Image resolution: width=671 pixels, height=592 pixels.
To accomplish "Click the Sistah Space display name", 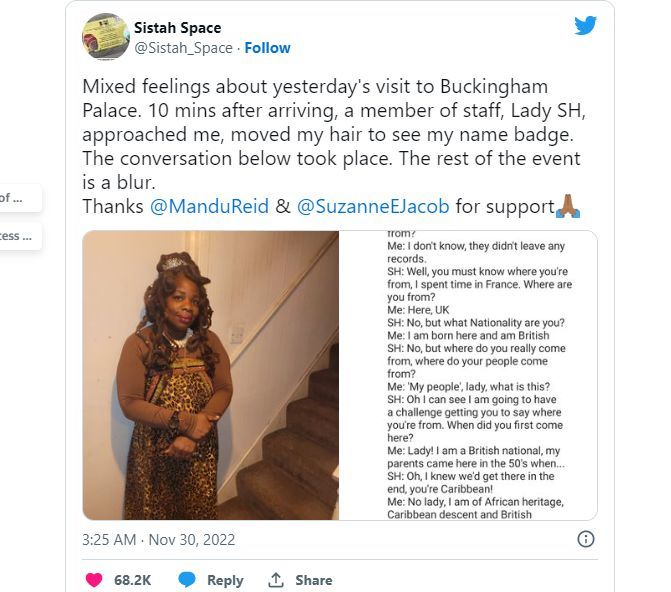I will tap(178, 28).
